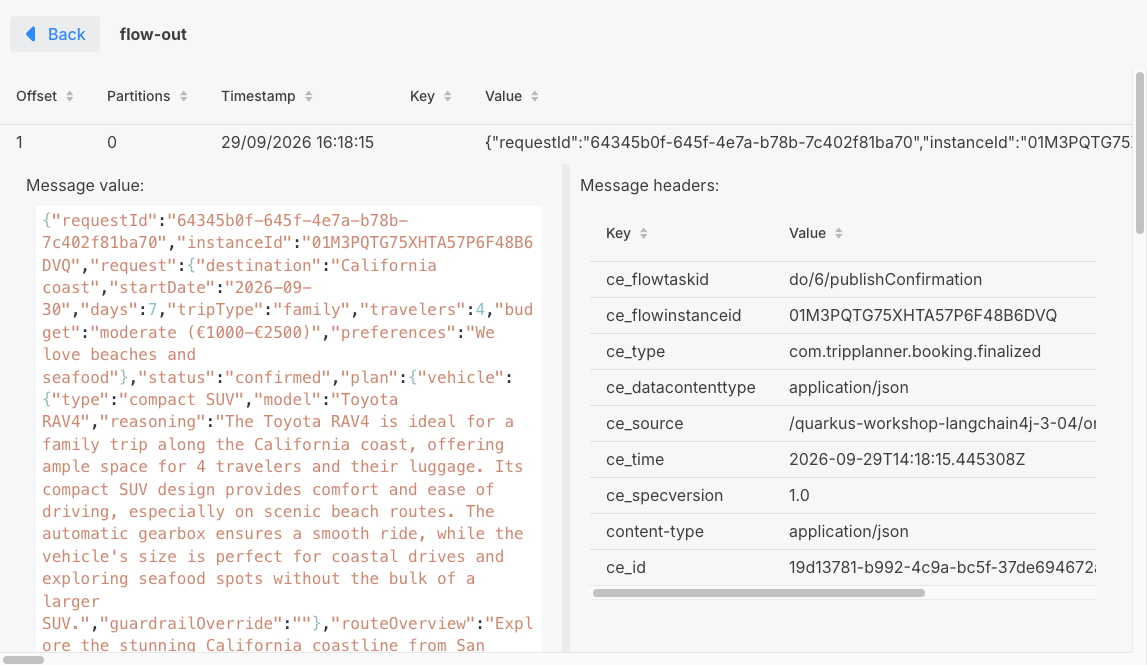Click the bottom horizontal page scrollbar
The width and height of the screenshot is (1147, 665).
click(x=23, y=660)
